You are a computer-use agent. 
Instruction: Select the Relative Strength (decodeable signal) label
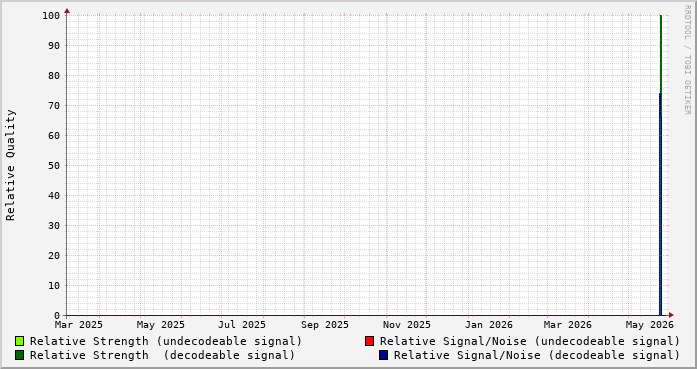pyautogui.click(x=162, y=355)
